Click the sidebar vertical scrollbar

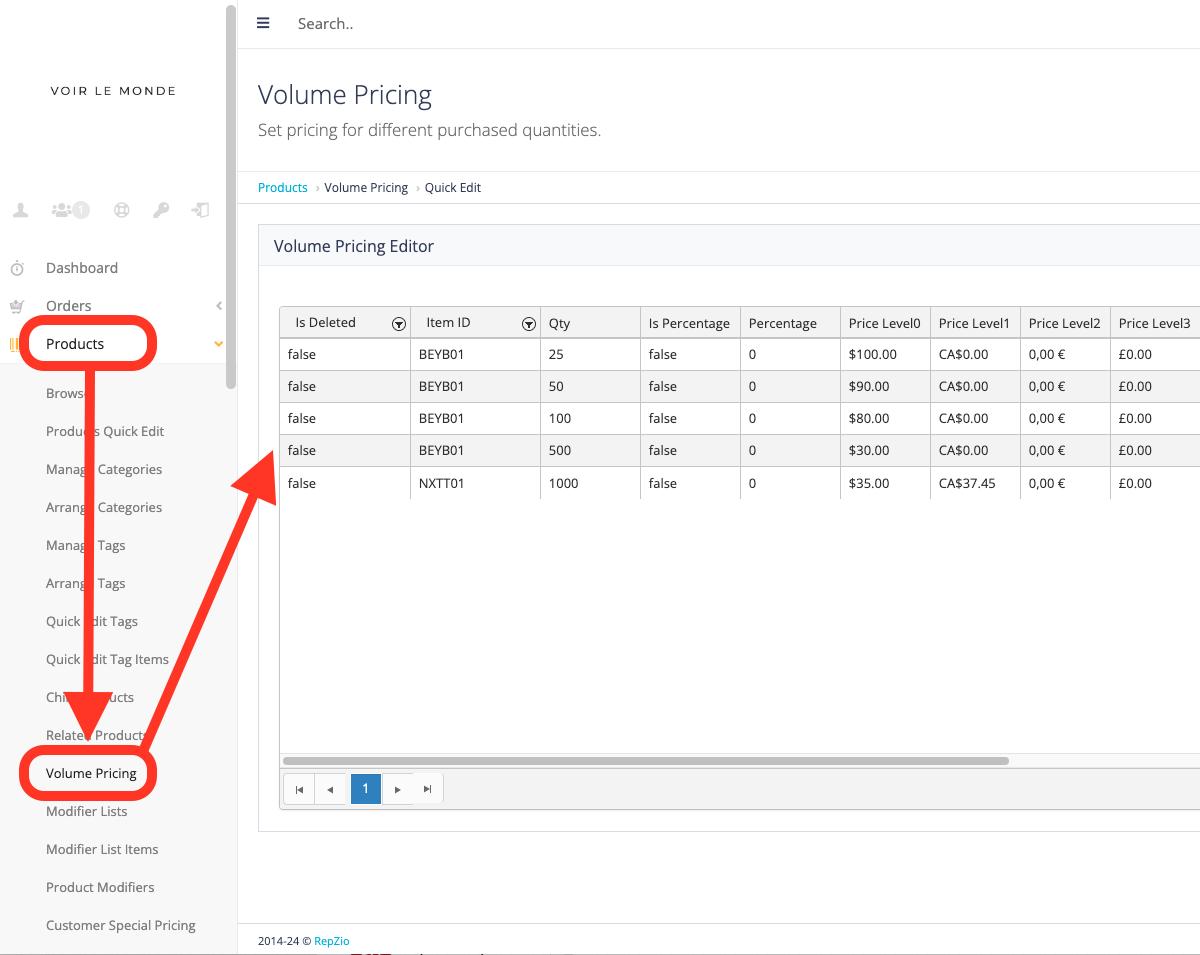click(231, 195)
